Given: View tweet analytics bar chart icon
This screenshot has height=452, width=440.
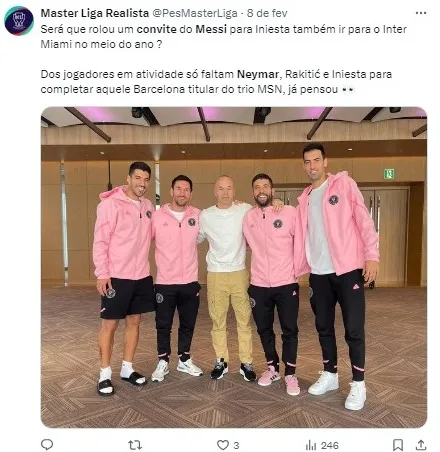Looking at the screenshot, I should [x=311, y=445].
